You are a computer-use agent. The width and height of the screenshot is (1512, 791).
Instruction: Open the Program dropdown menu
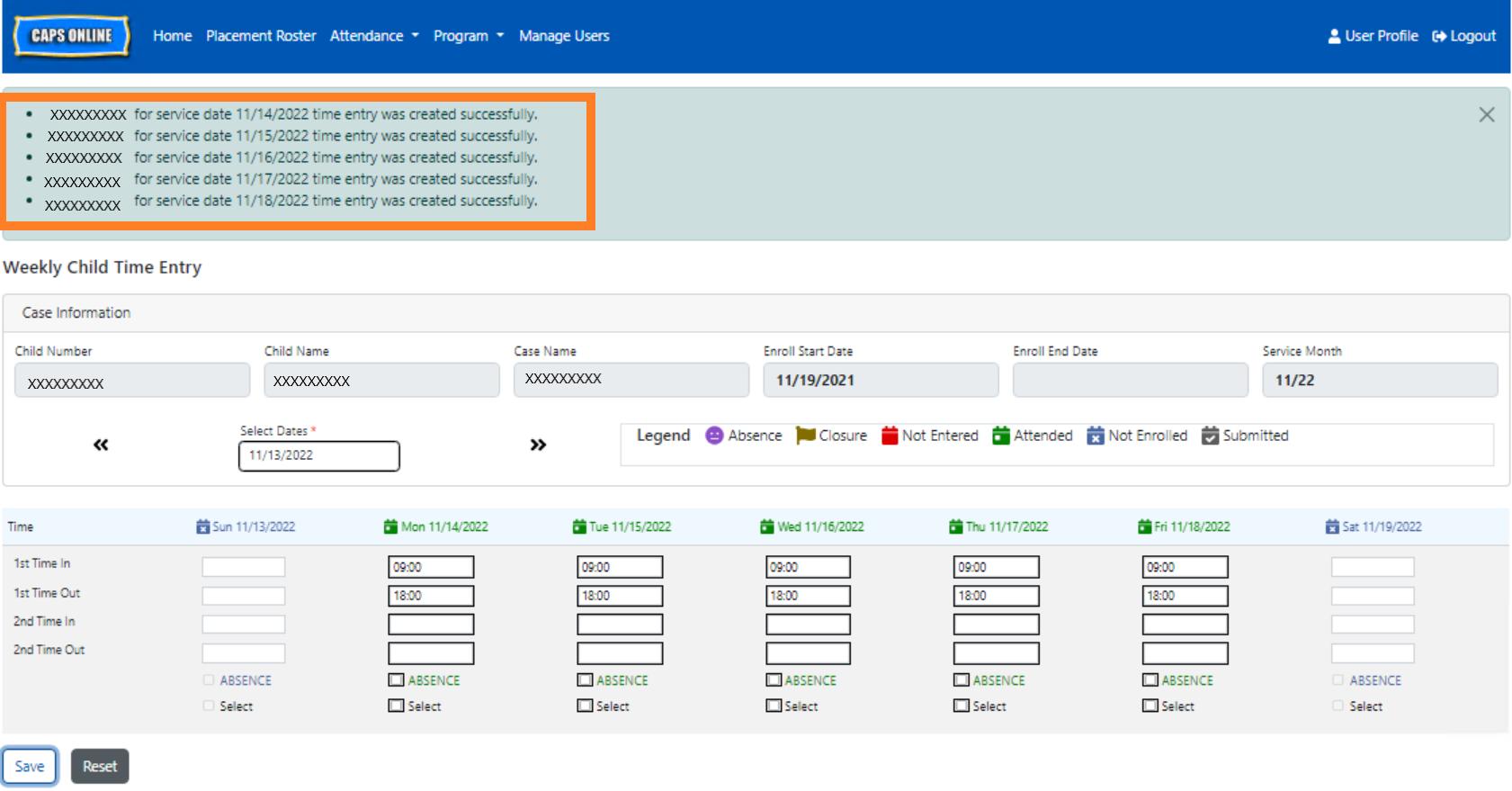click(468, 36)
